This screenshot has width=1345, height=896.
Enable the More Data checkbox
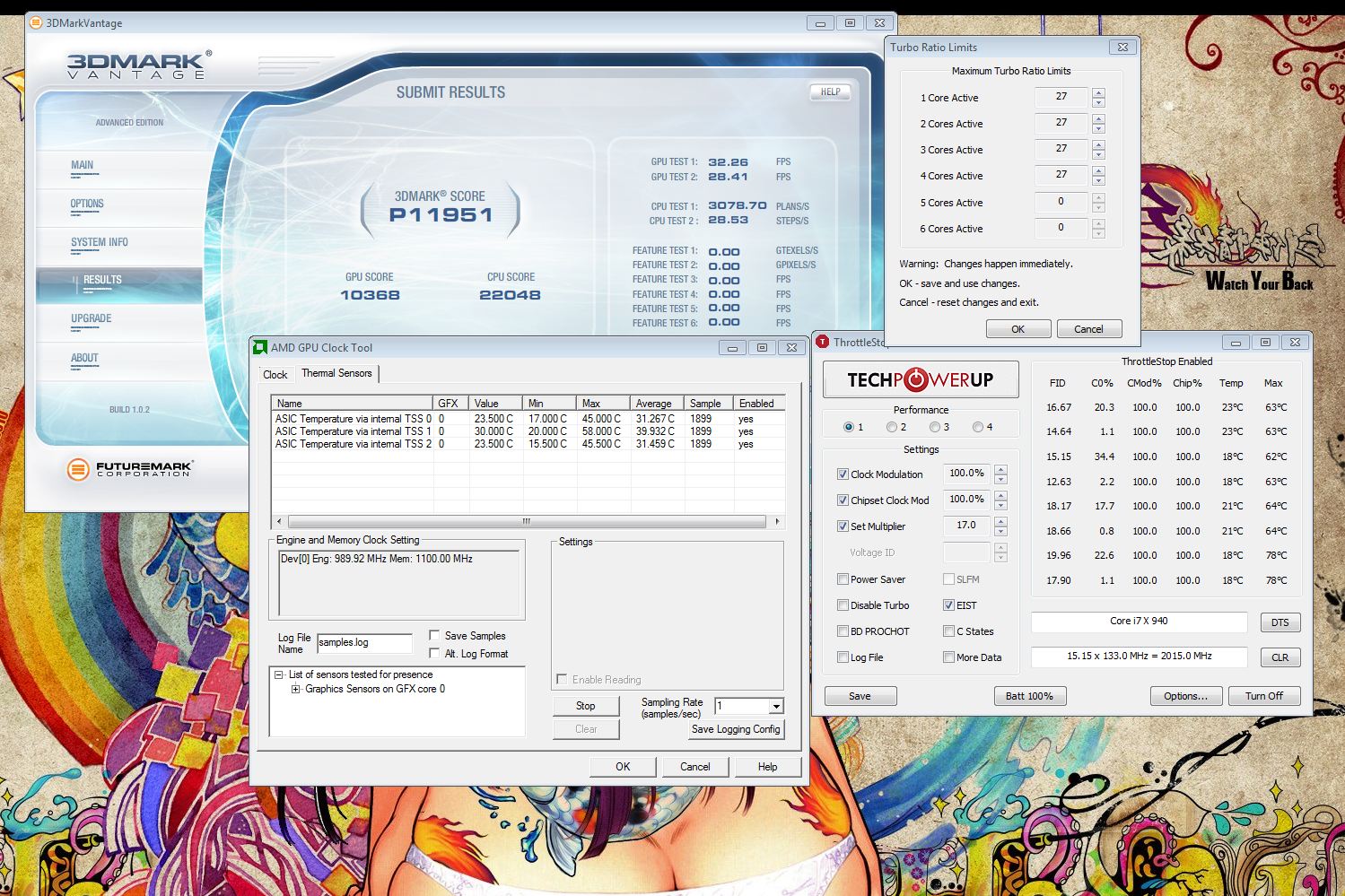[948, 657]
